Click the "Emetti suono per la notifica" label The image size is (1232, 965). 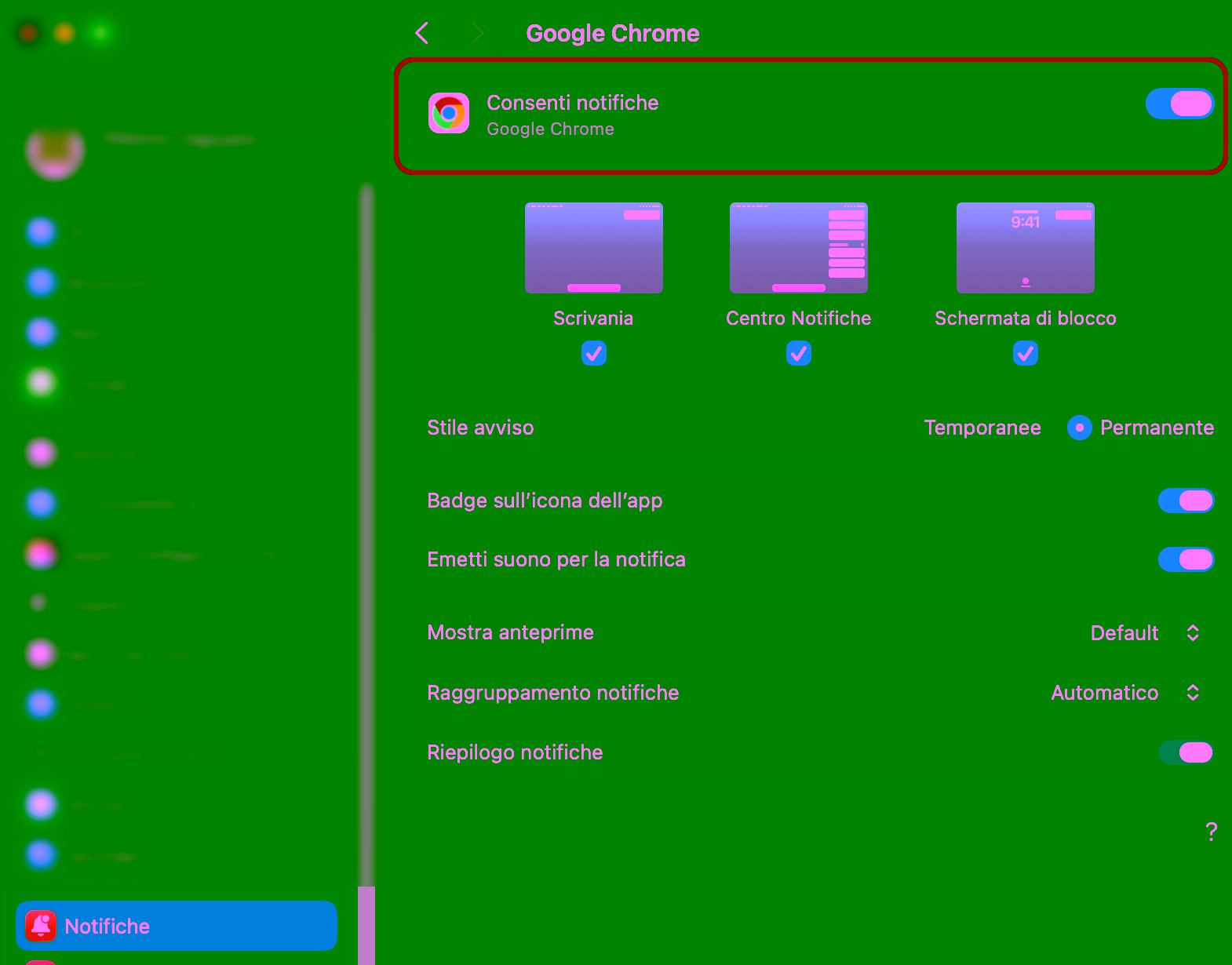[556, 559]
